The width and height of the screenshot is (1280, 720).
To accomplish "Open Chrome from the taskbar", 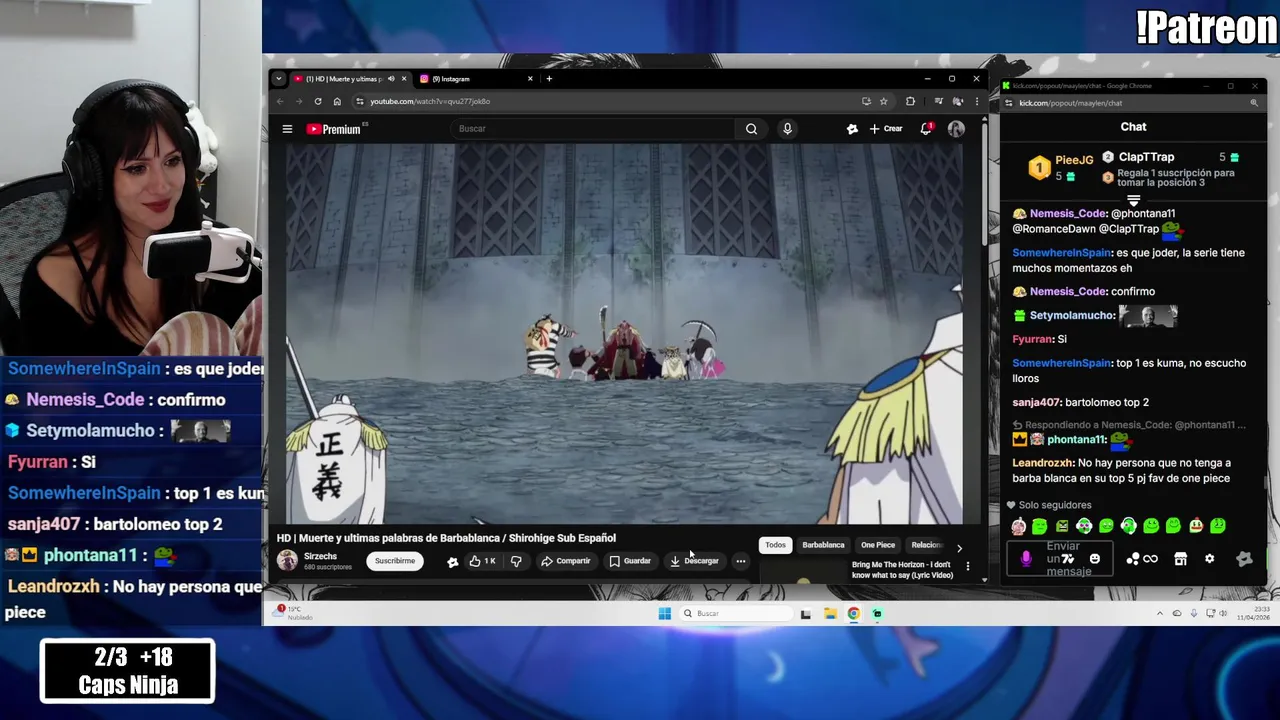I will (853, 613).
